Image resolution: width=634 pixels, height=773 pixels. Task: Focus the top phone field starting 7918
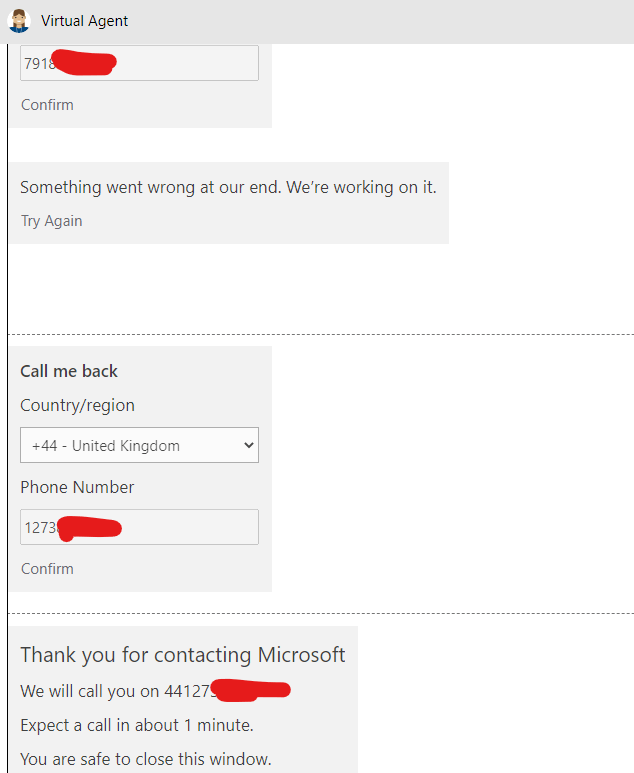[x=139, y=63]
